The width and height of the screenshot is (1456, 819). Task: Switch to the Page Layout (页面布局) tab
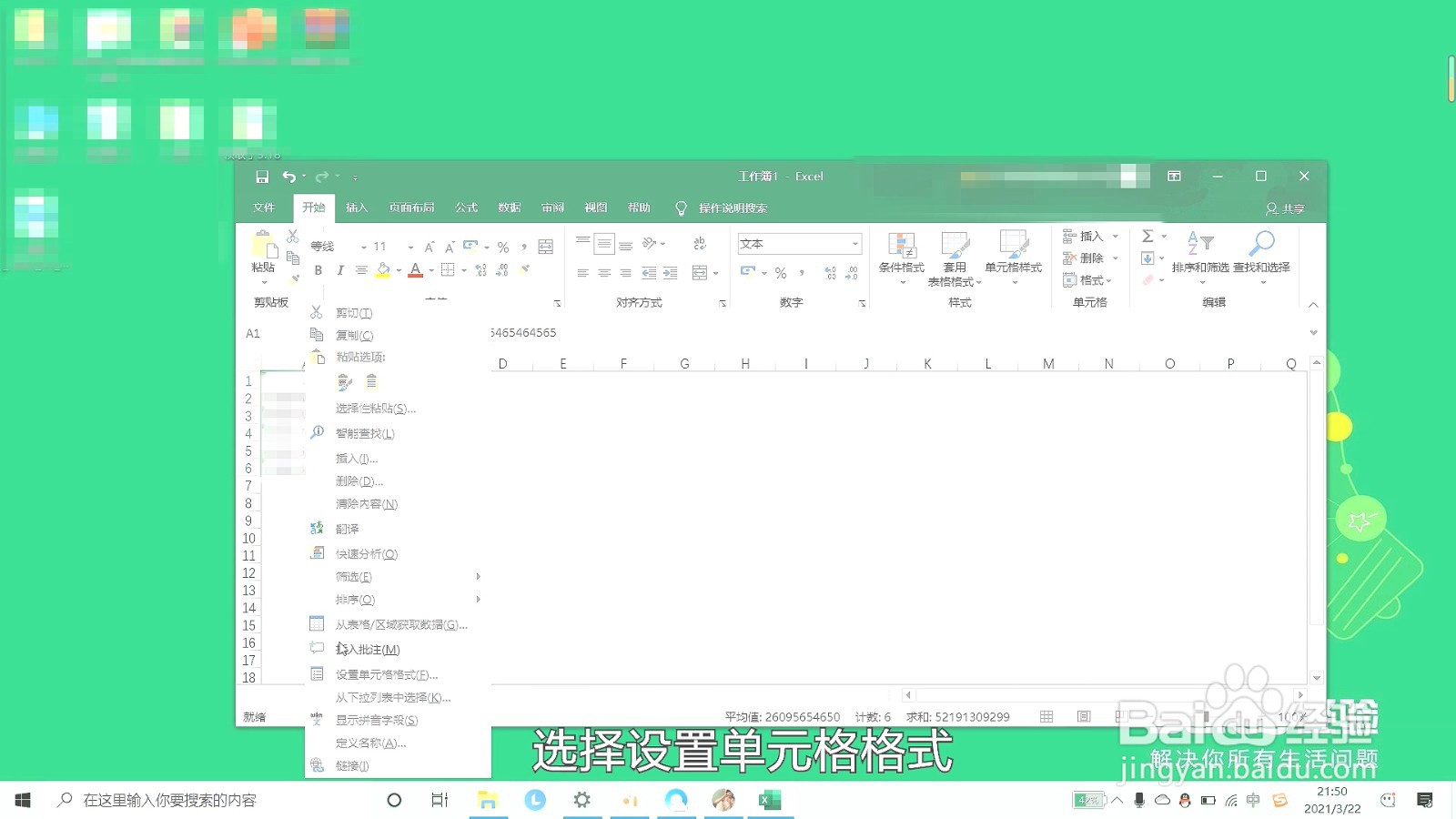pos(412,208)
